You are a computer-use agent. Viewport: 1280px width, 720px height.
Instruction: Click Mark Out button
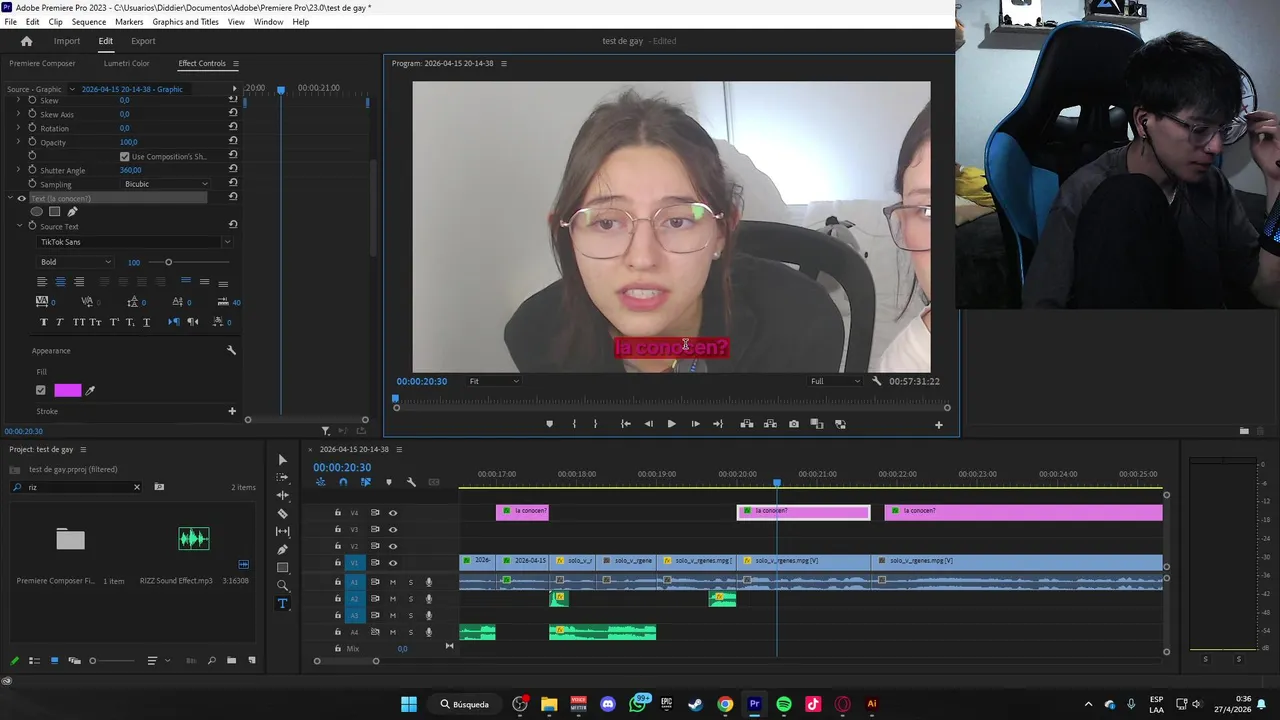click(x=595, y=424)
